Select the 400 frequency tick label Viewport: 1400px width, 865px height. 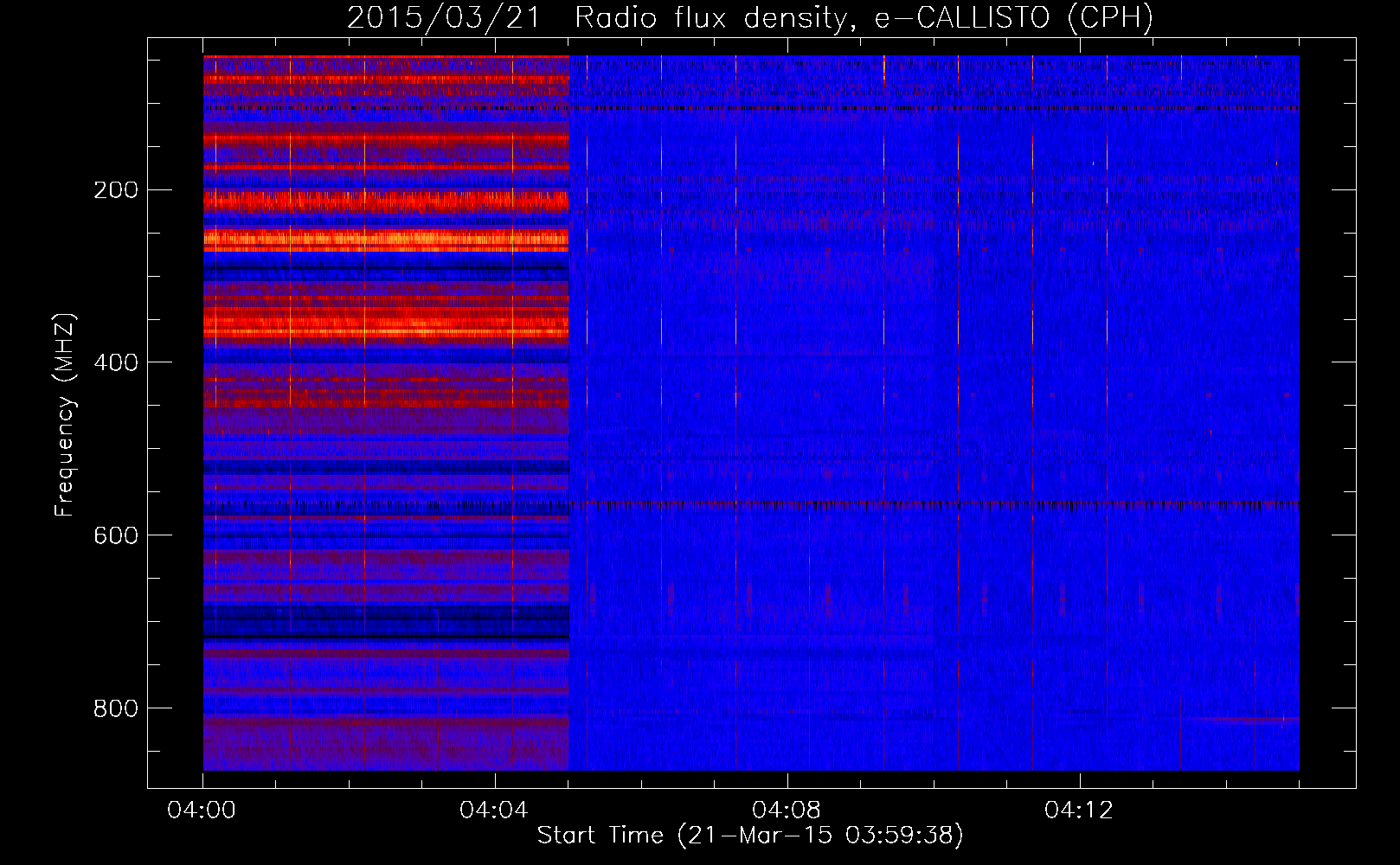pyautogui.click(x=116, y=362)
